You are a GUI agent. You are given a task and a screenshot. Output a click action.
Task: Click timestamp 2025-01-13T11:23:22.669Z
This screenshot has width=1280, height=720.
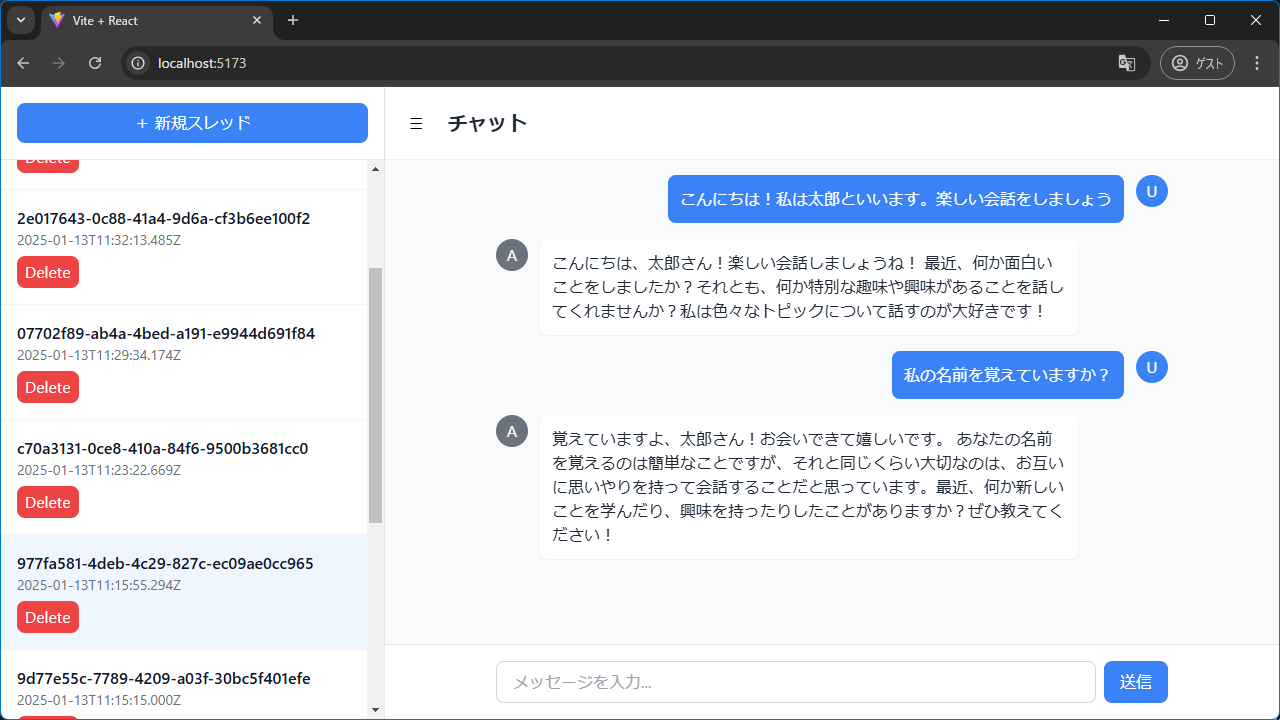(x=99, y=470)
